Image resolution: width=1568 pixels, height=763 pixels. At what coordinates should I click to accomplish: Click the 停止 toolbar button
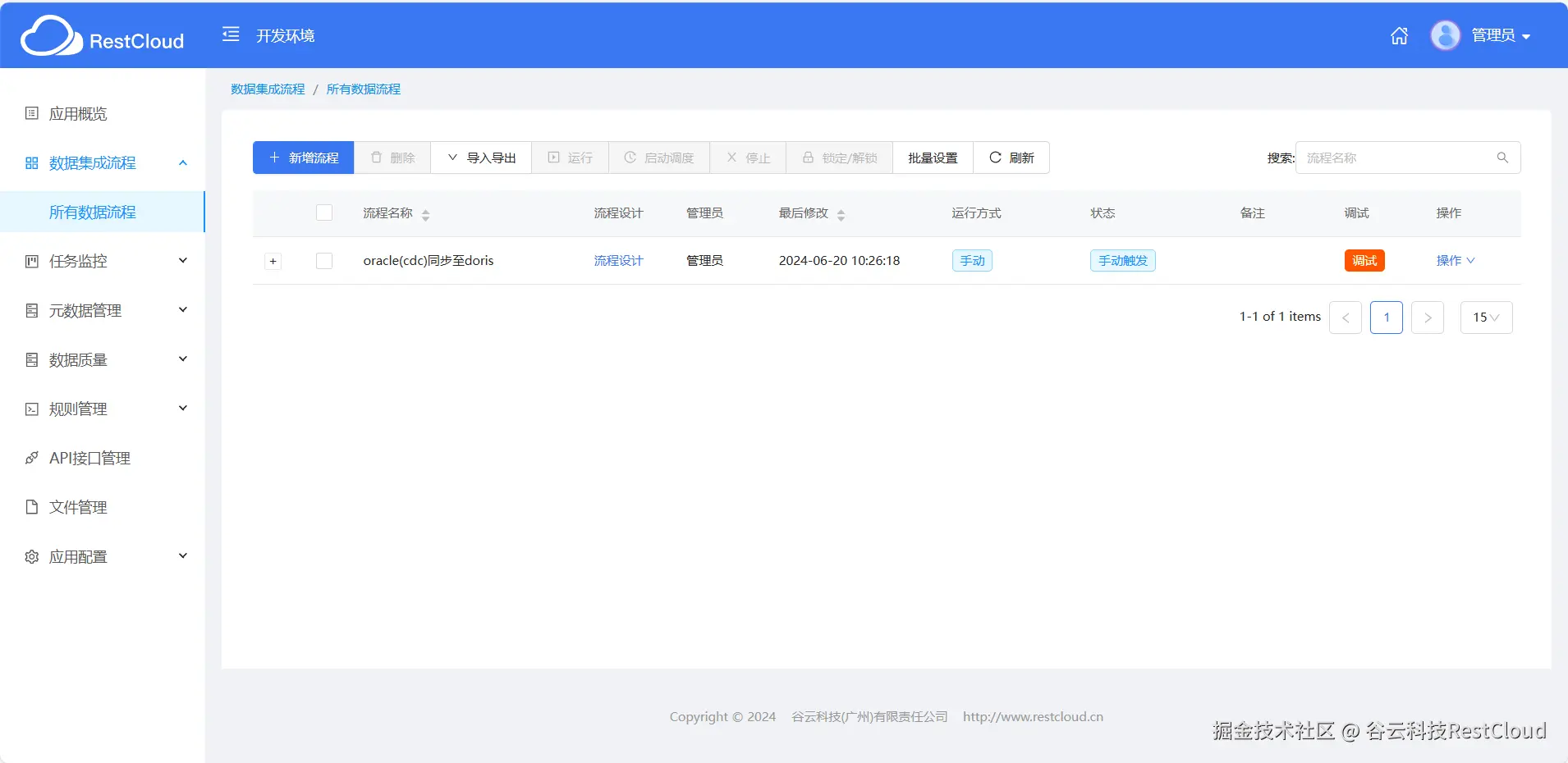748,158
